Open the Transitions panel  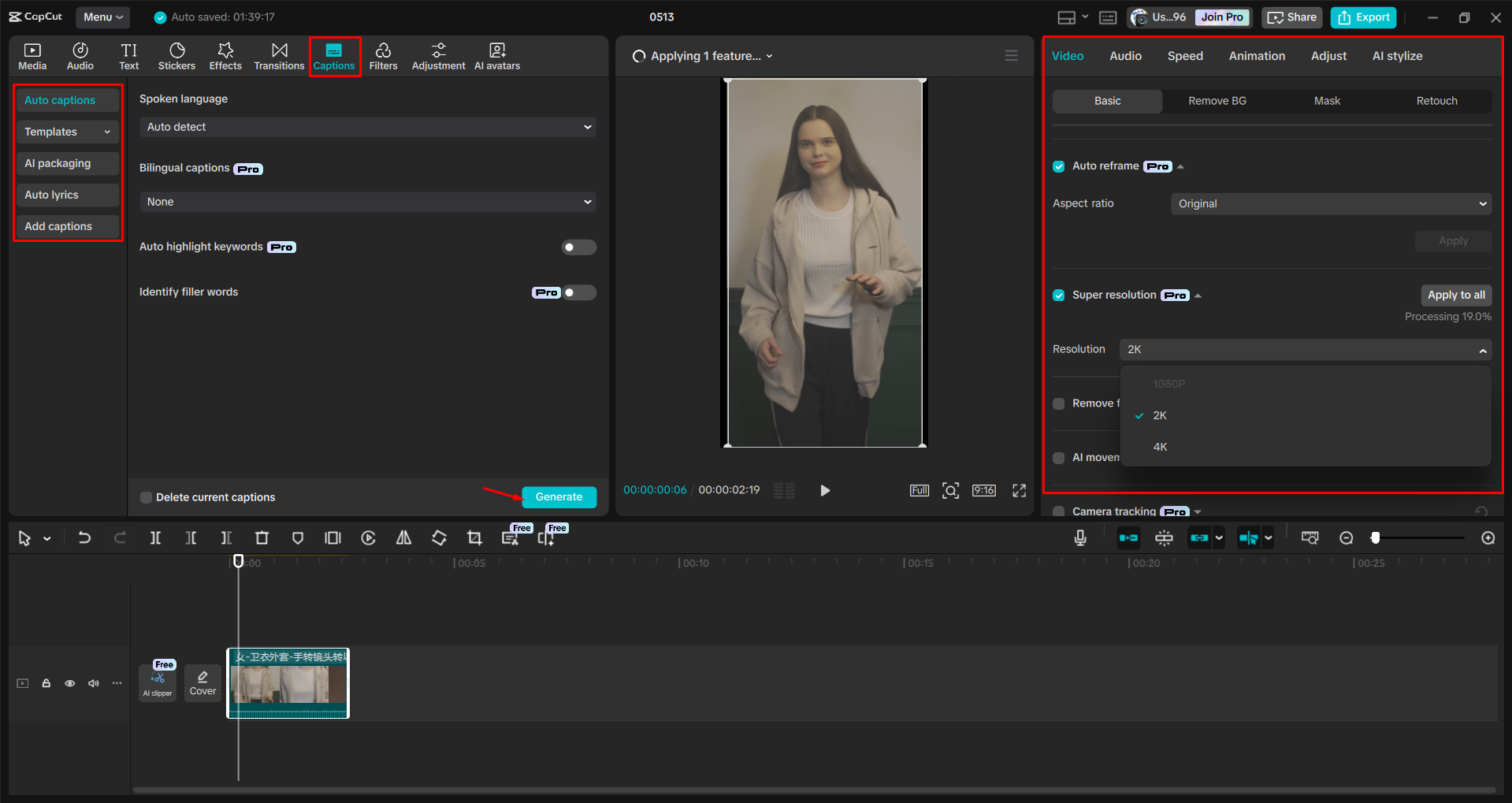[x=279, y=55]
